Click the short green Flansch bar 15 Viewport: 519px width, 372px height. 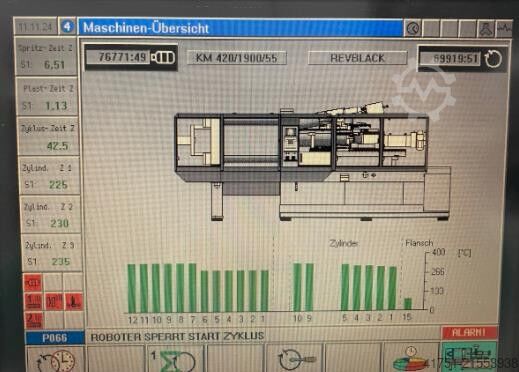408,304
